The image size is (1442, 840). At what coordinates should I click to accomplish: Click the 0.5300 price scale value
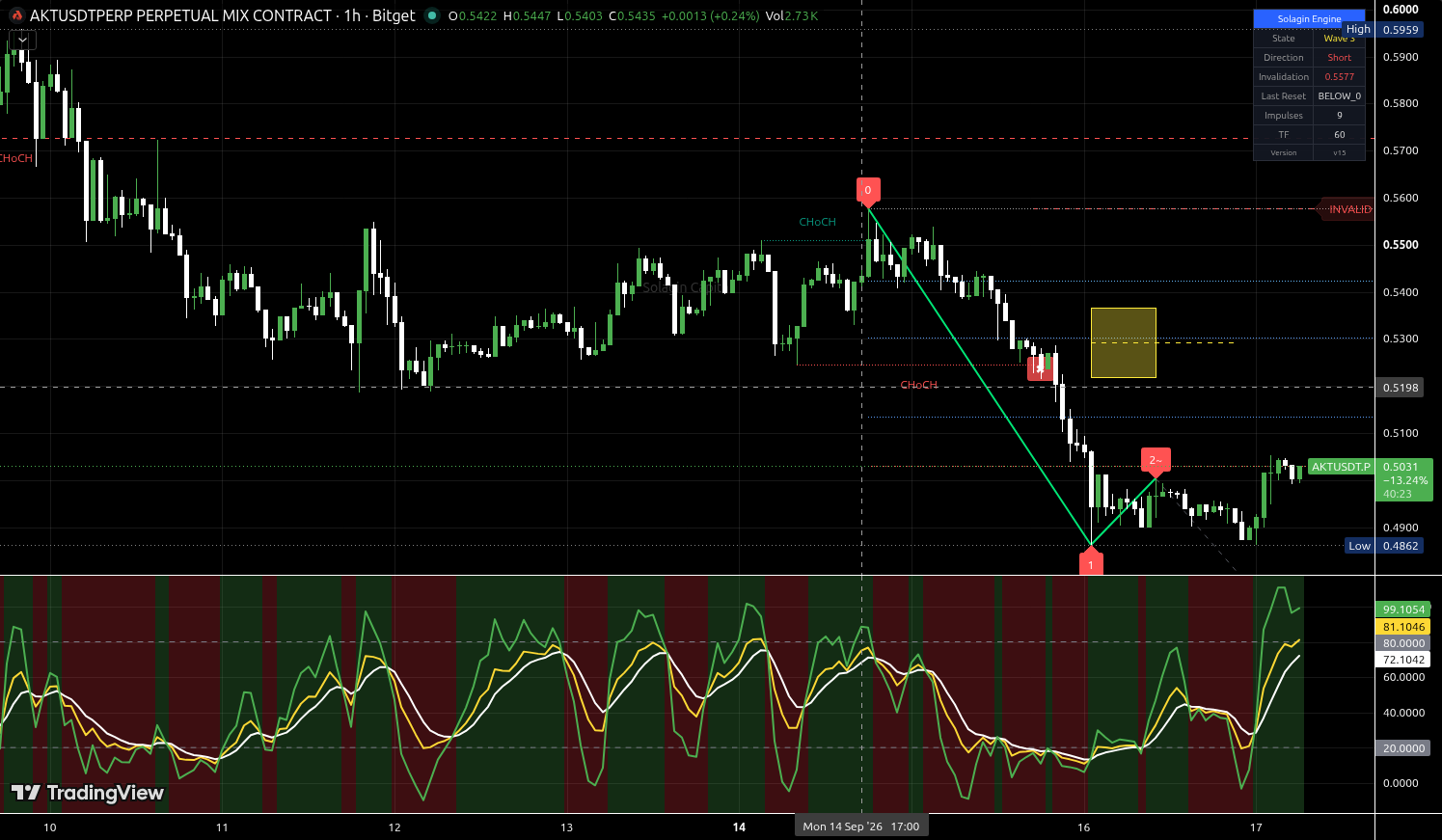[x=1401, y=339]
